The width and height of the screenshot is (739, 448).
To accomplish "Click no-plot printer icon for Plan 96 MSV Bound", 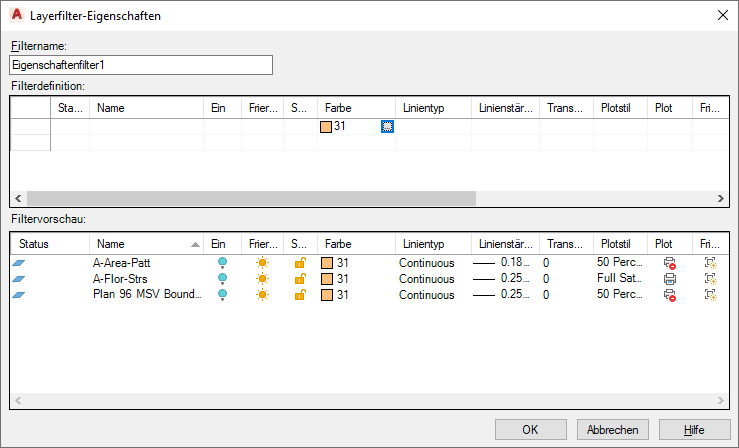I will tap(670, 295).
